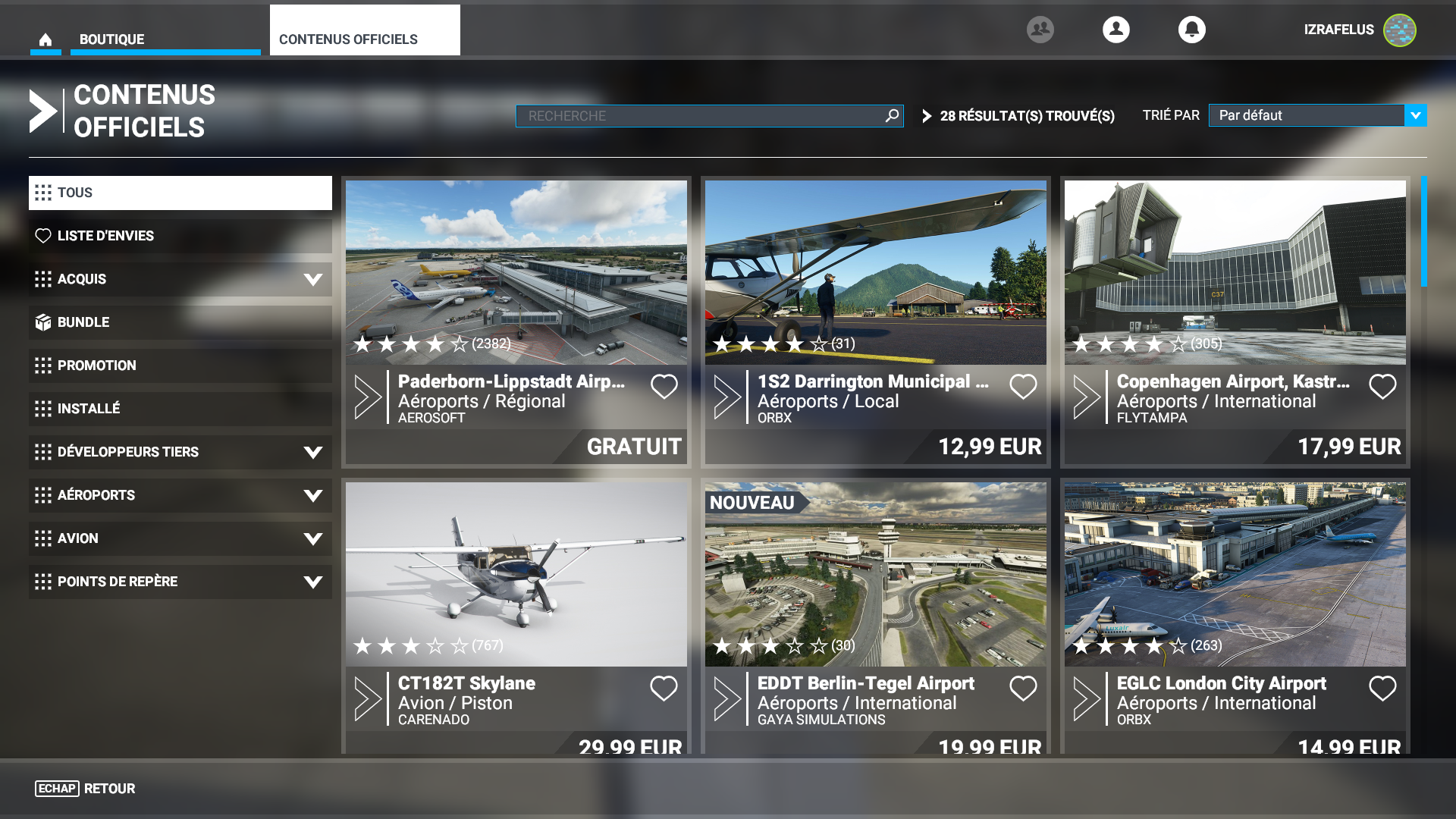Expand the Points de repère chevron

pyautogui.click(x=313, y=582)
